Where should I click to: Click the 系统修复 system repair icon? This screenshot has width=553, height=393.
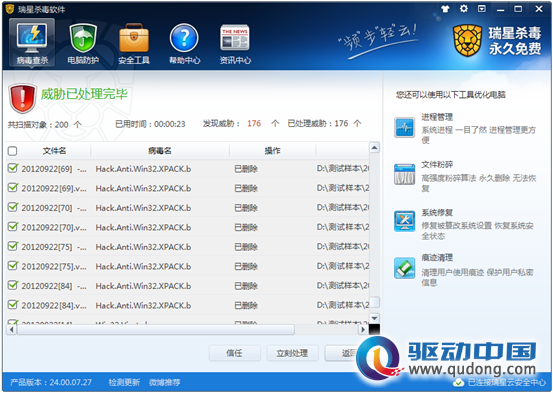click(x=405, y=221)
